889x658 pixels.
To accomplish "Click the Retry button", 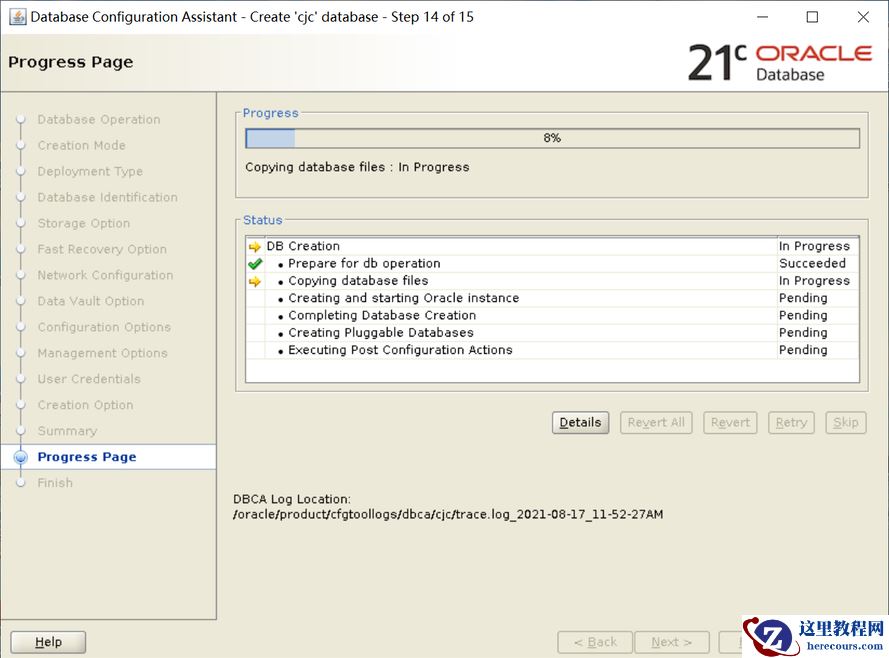I will (791, 423).
